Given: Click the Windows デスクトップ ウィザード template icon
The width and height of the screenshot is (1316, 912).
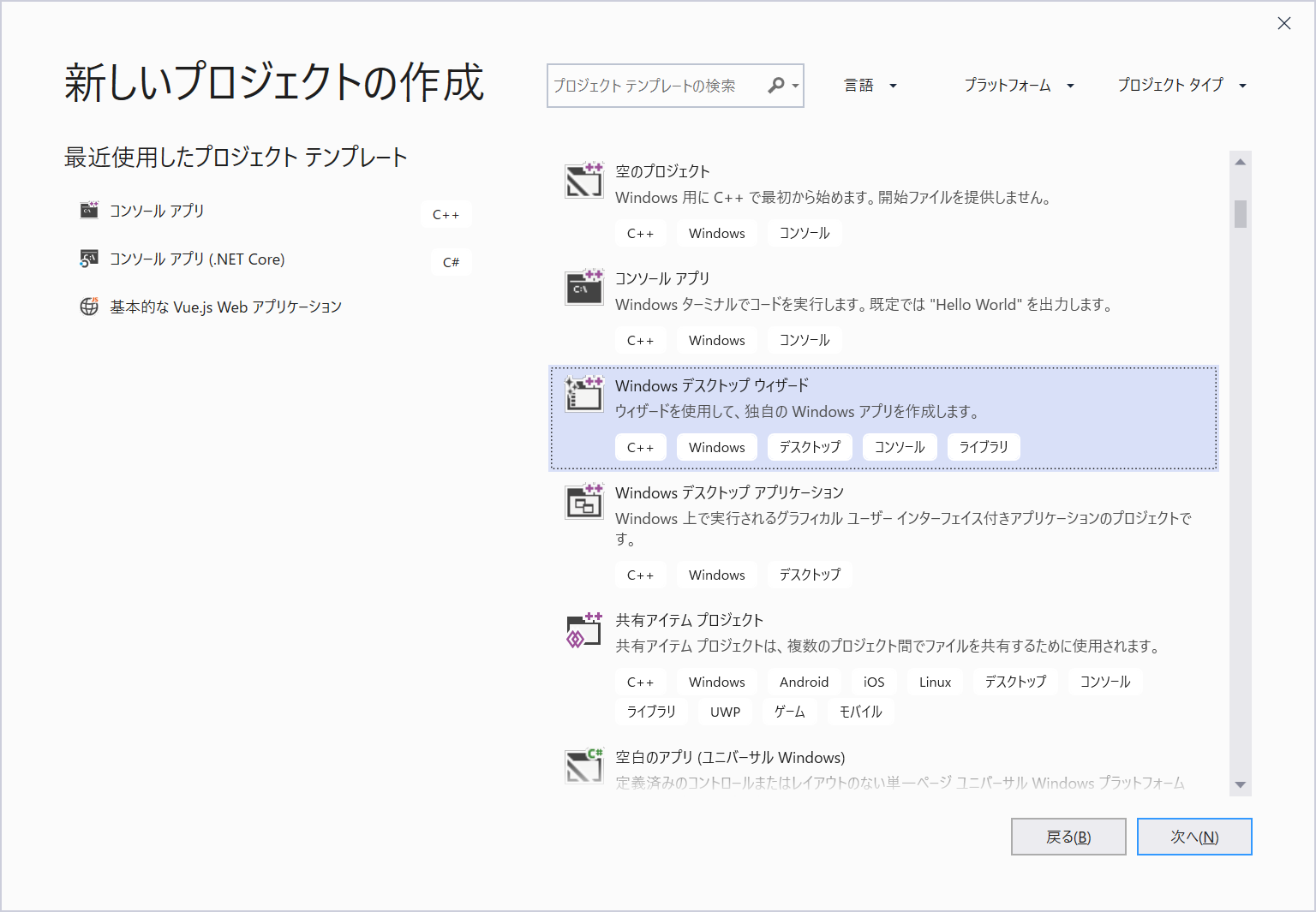Looking at the screenshot, I should pos(584,394).
